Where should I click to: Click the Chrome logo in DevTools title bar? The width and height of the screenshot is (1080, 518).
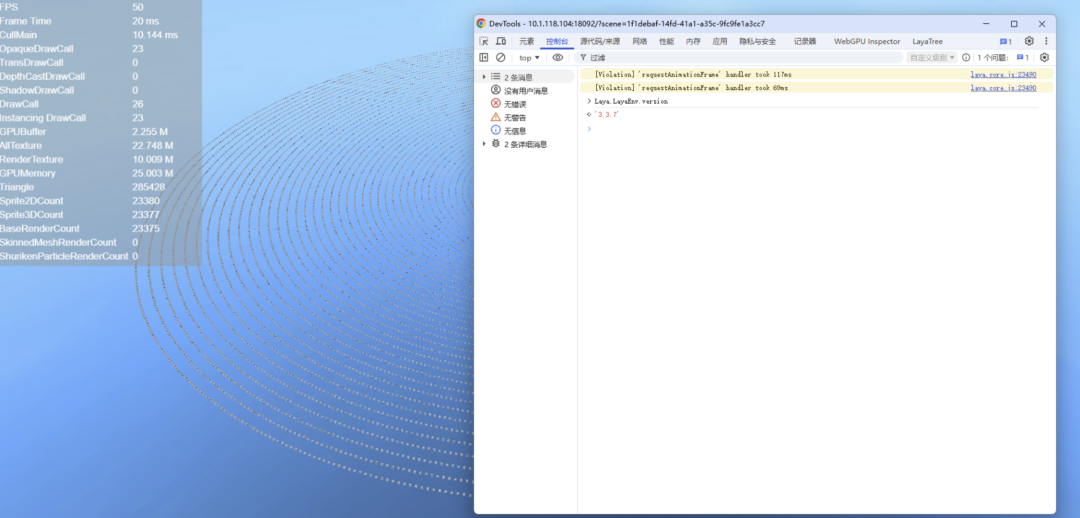point(481,23)
